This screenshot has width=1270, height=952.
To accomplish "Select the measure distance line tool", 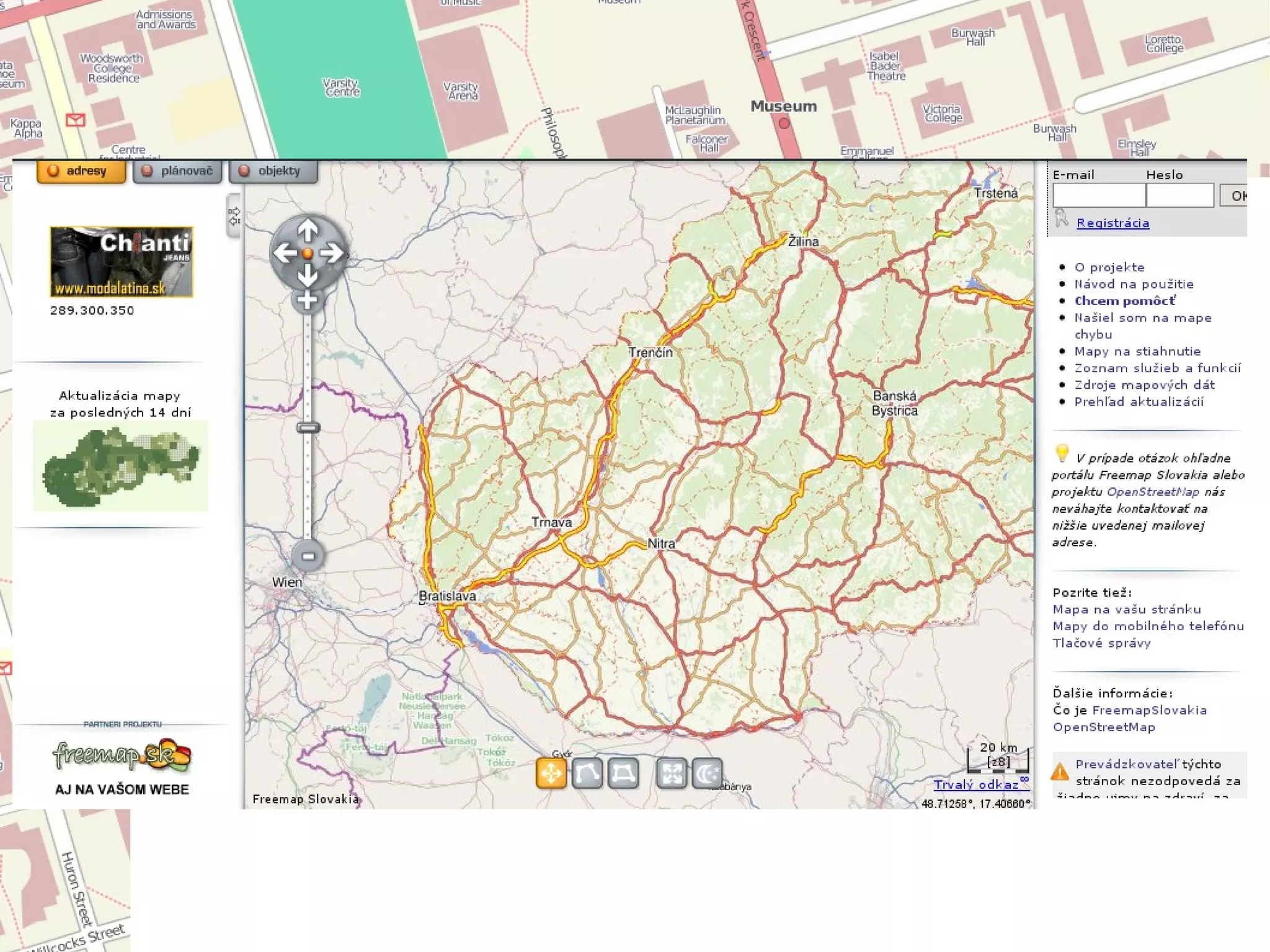I will tap(587, 773).
